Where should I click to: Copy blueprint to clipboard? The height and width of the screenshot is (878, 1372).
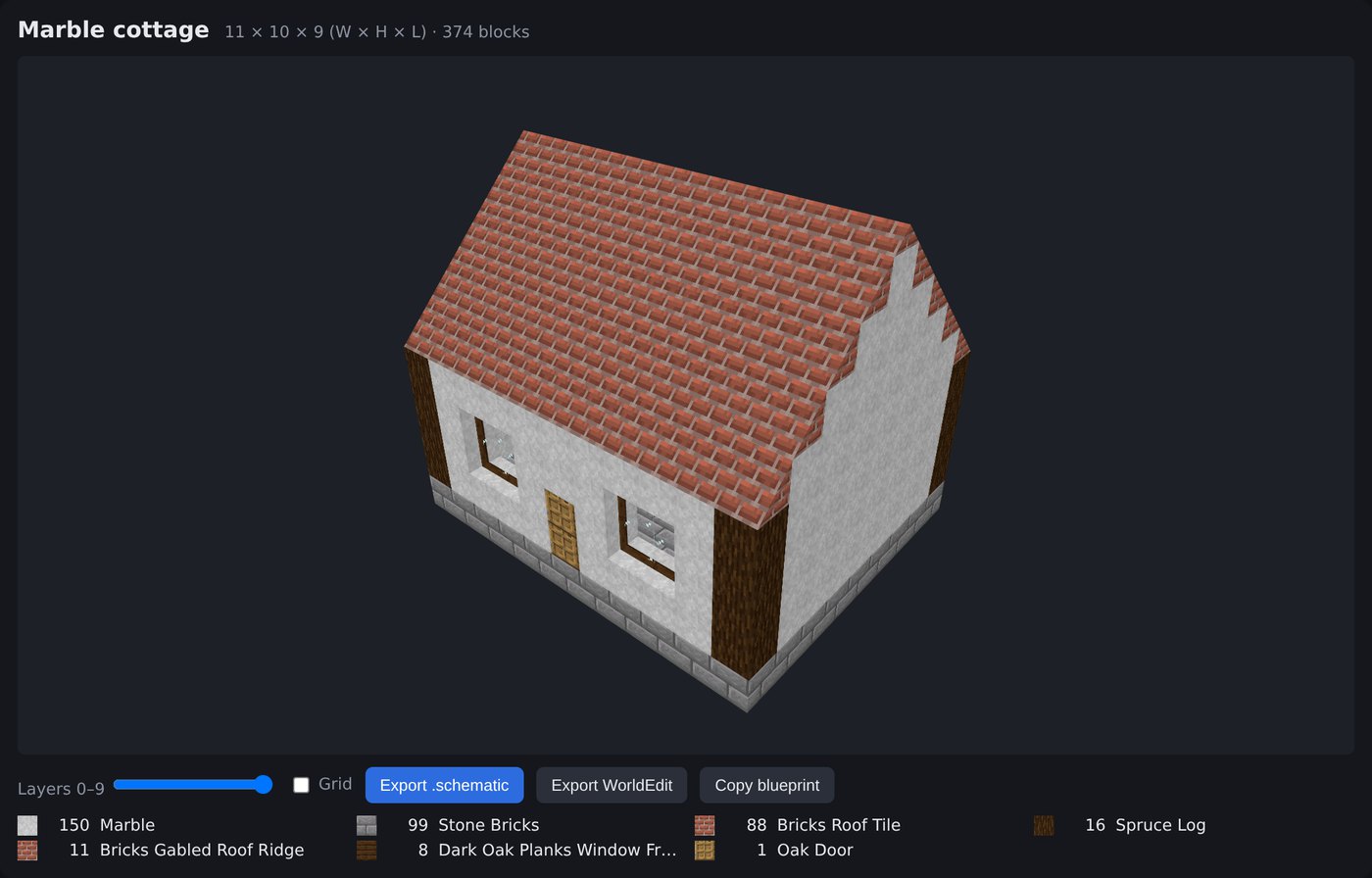click(766, 785)
